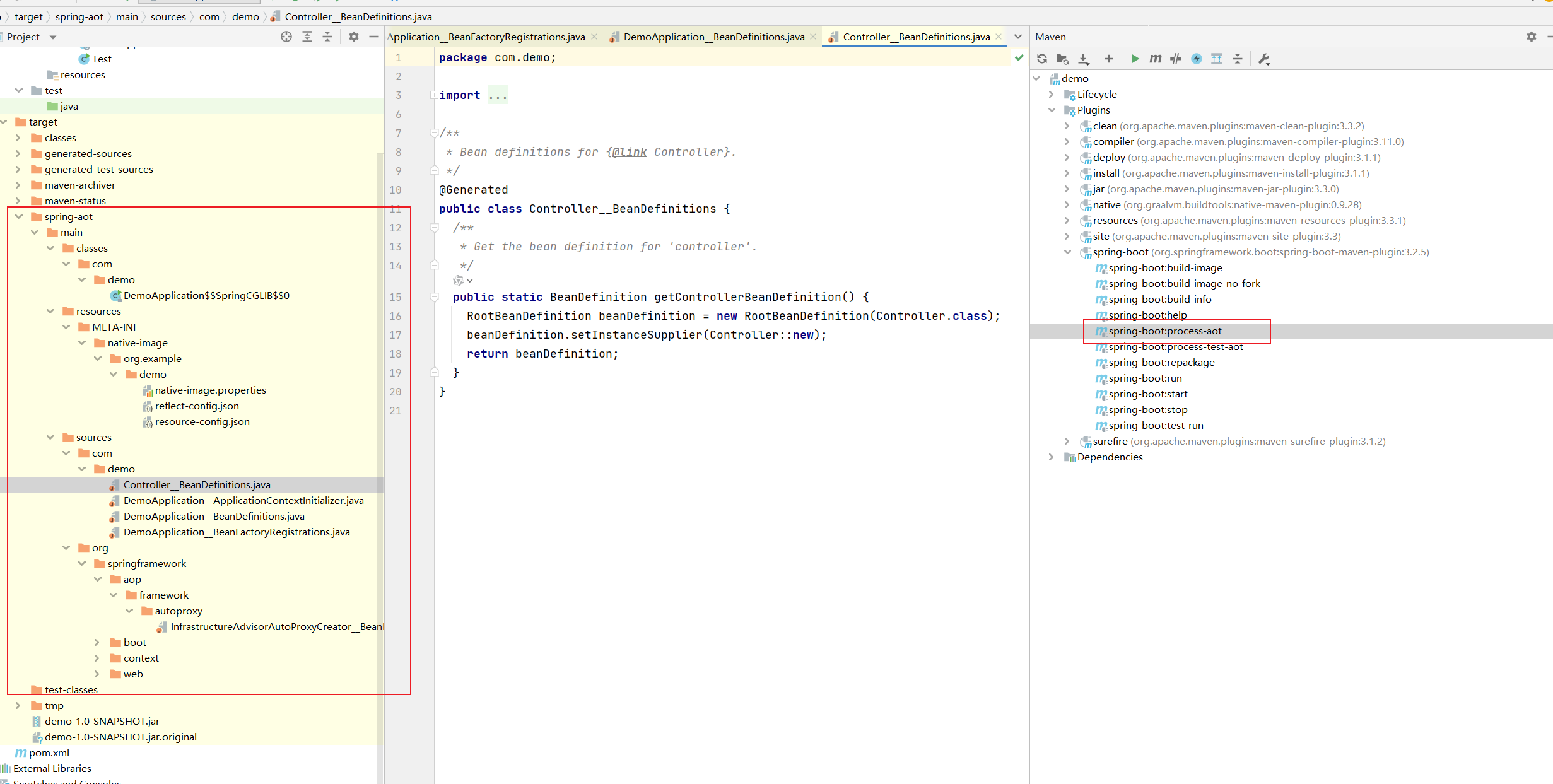Image resolution: width=1553 pixels, height=784 pixels.
Task: Click the Maven Reload All Projects icon
Action: point(1042,59)
